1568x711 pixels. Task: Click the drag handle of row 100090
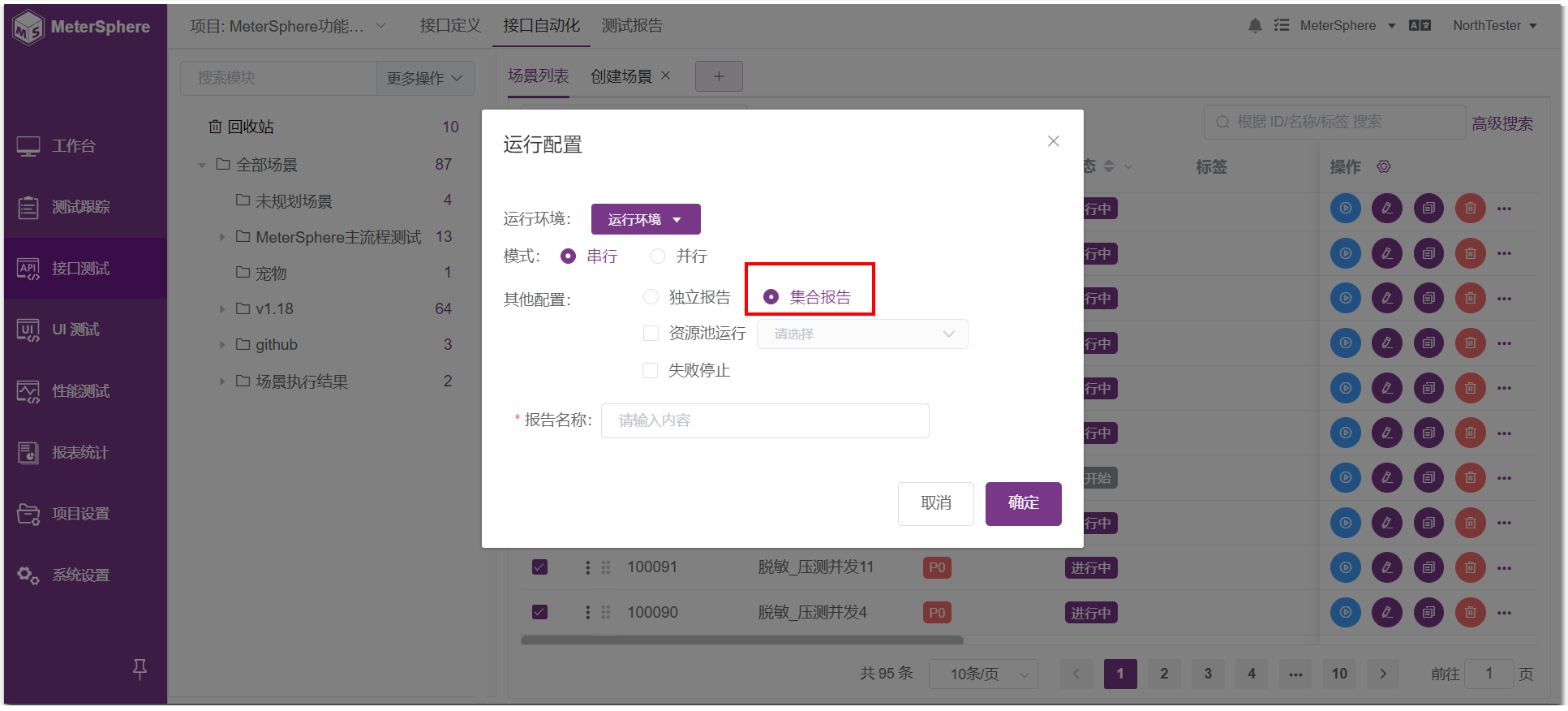[605, 612]
